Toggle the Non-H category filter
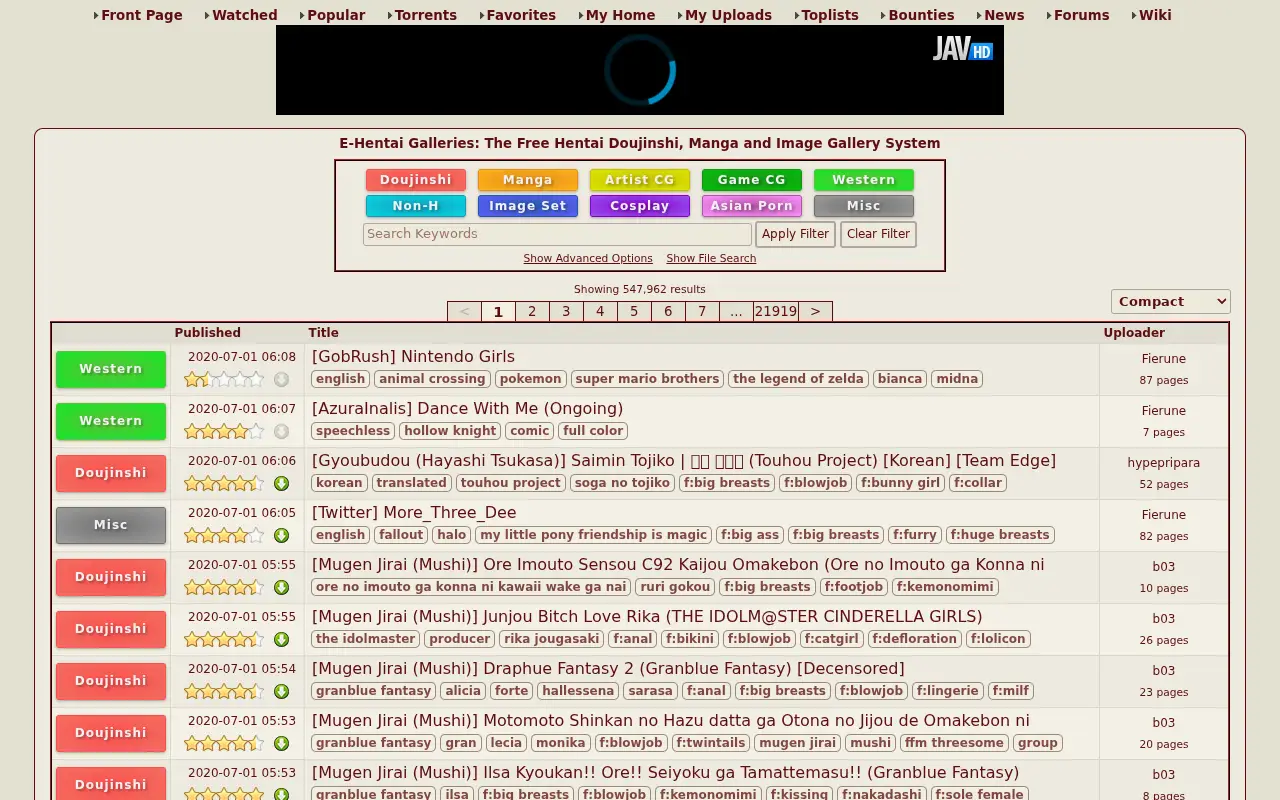Image resolution: width=1280 pixels, height=800 pixels. [416, 206]
